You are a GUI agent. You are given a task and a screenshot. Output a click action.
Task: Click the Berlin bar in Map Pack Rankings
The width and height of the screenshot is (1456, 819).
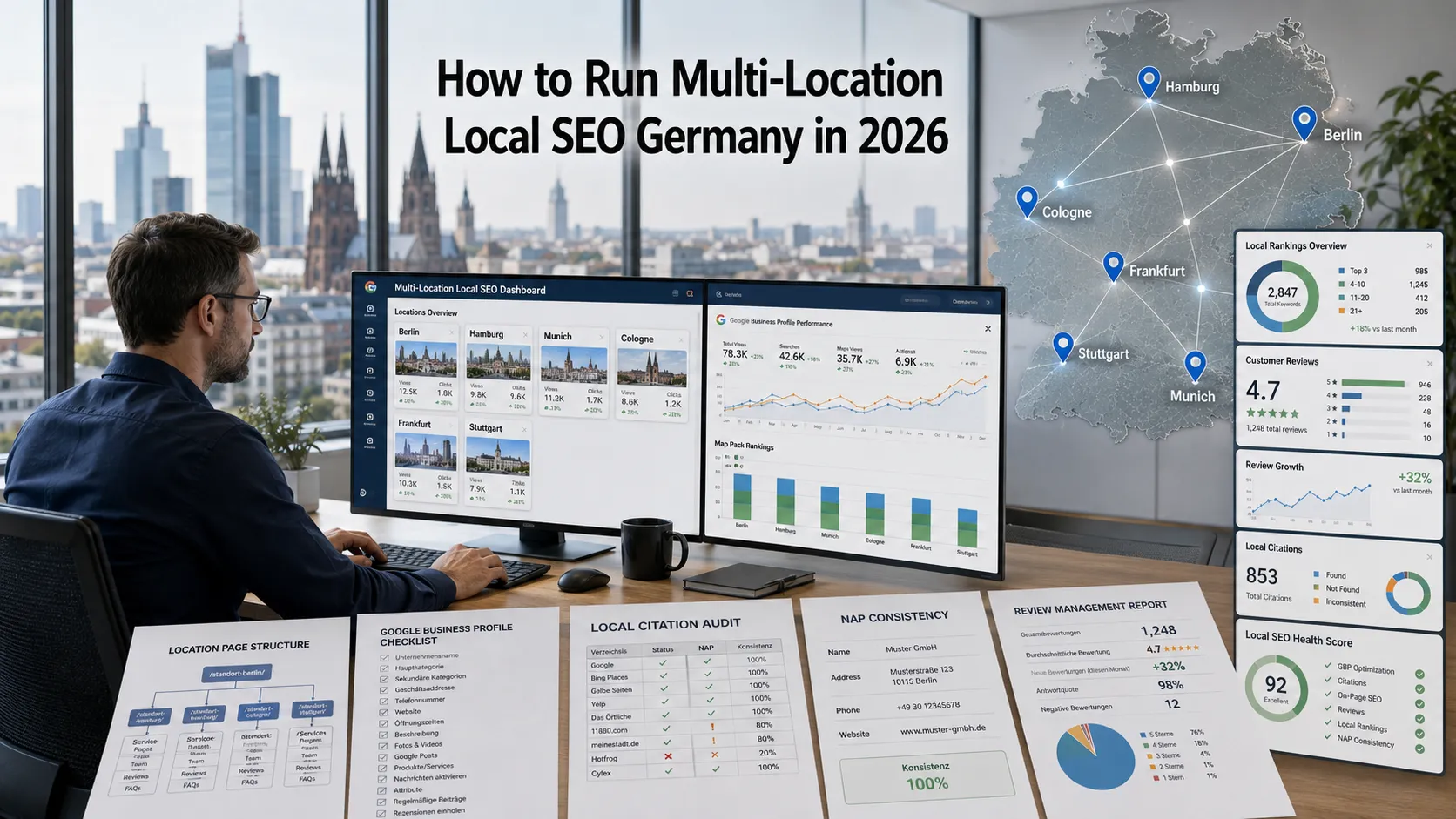(x=742, y=497)
